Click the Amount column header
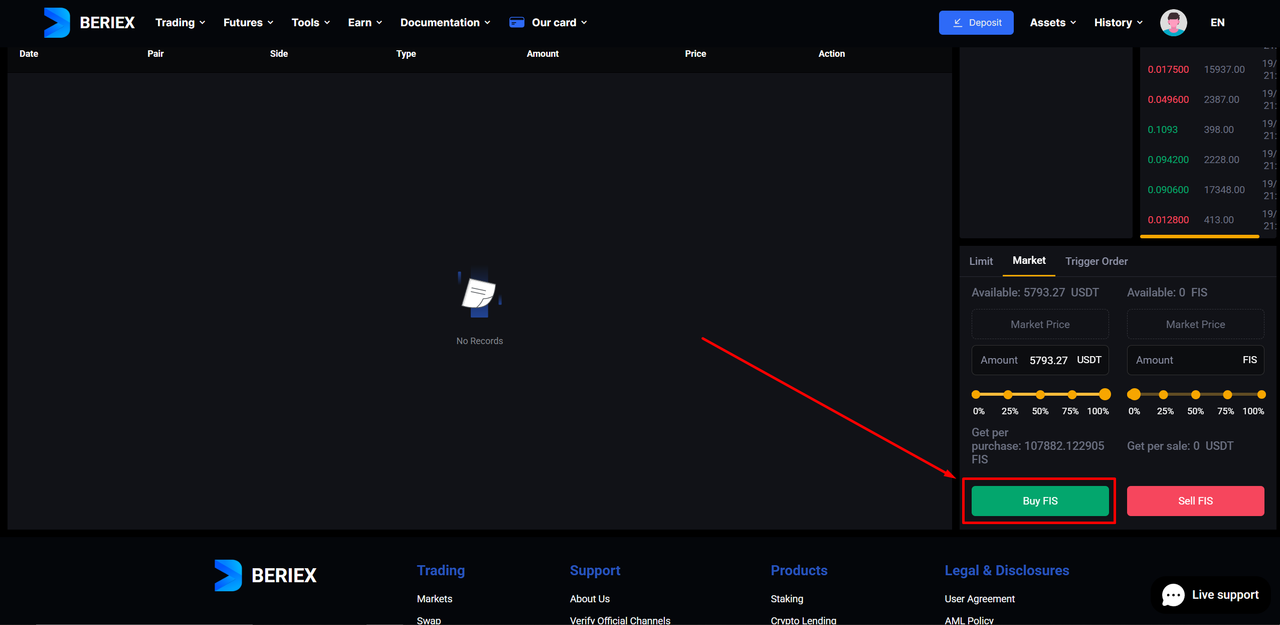The image size is (1280, 625). click(x=543, y=54)
